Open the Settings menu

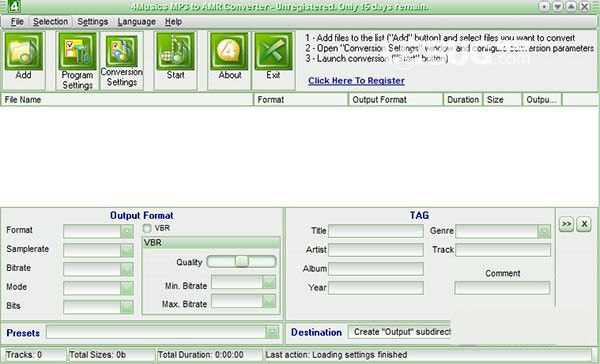(x=93, y=22)
